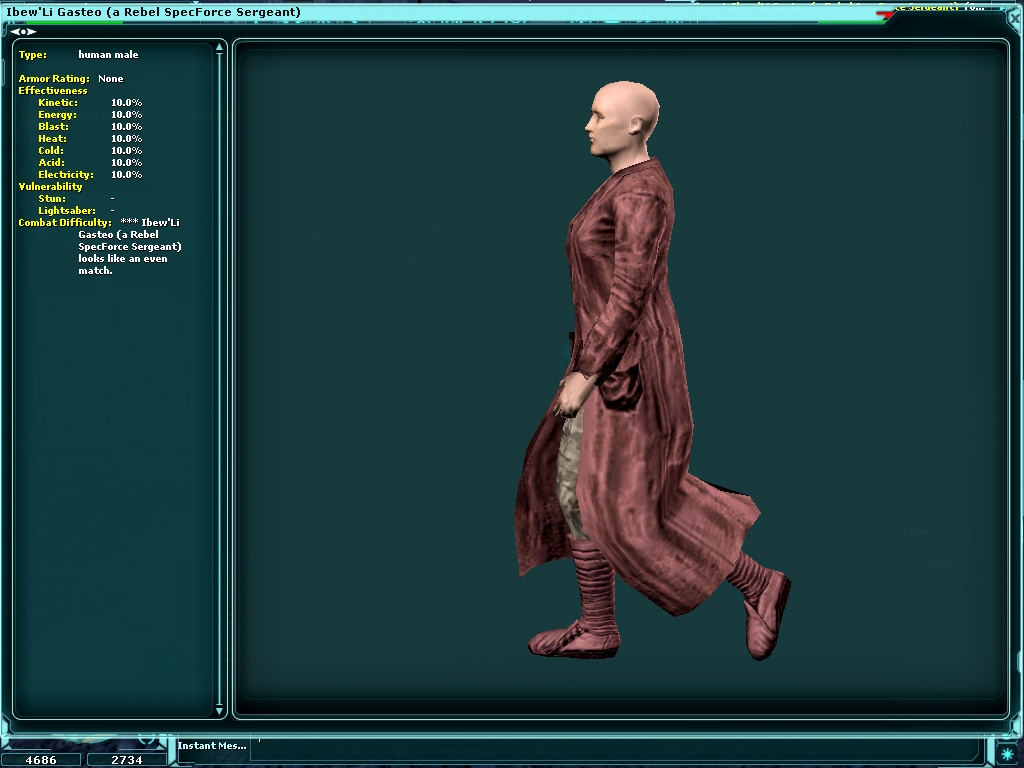
Task: Click the eye-shaped view icon below the title
Action: pyautogui.click(x=23, y=31)
